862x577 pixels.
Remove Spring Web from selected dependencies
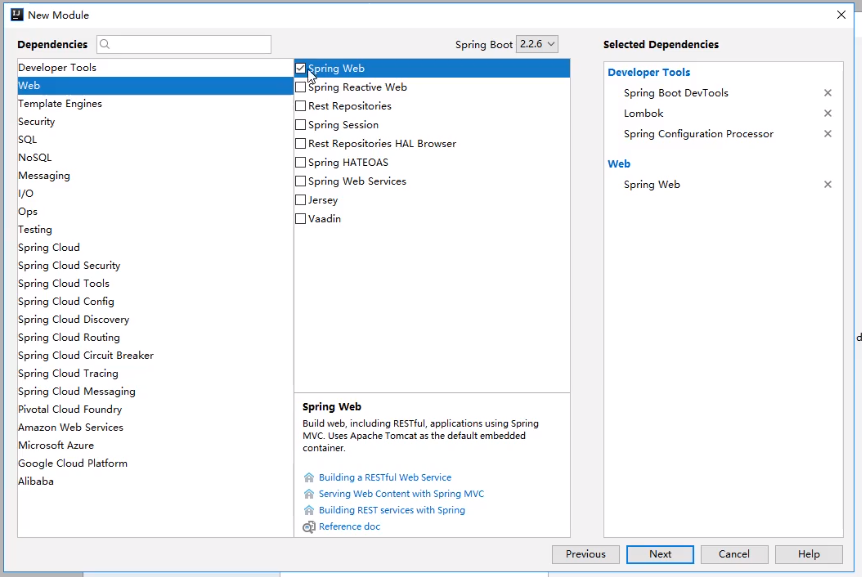point(827,185)
